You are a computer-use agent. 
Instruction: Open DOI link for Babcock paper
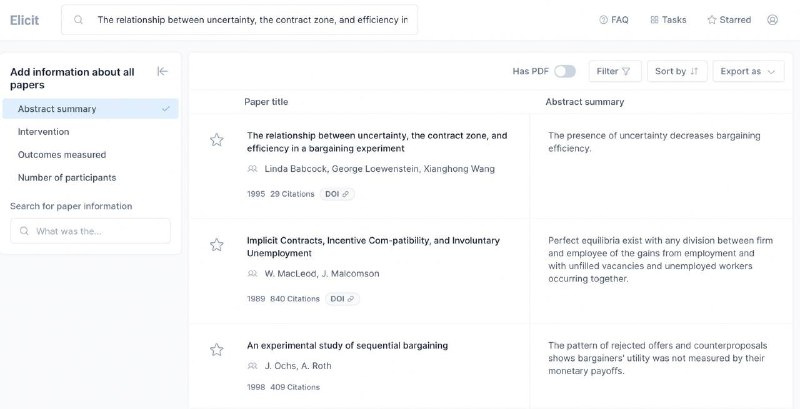pos(338,194)
